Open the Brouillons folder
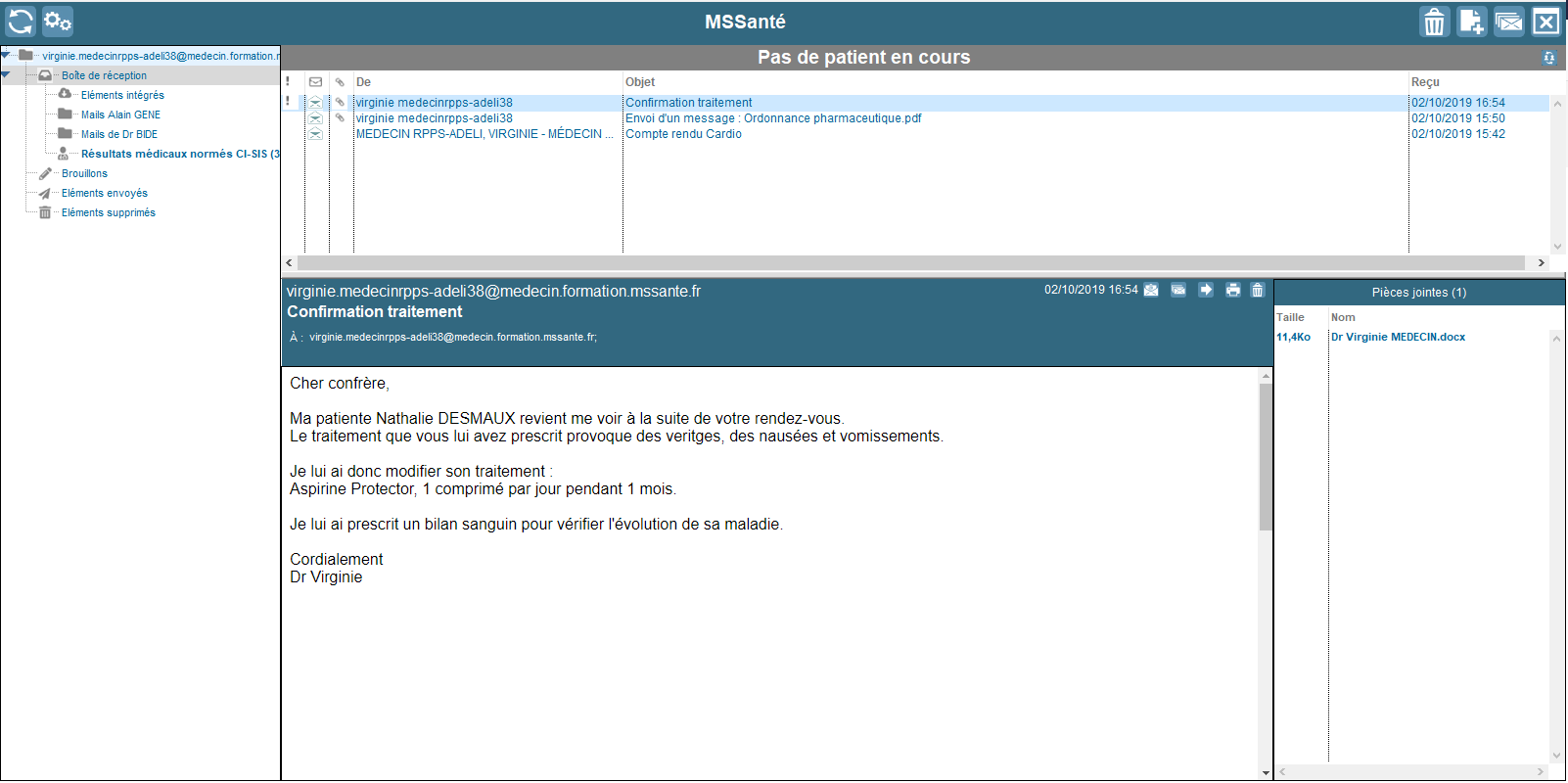Screen dimensions: 1568x783 click(84, 173)
